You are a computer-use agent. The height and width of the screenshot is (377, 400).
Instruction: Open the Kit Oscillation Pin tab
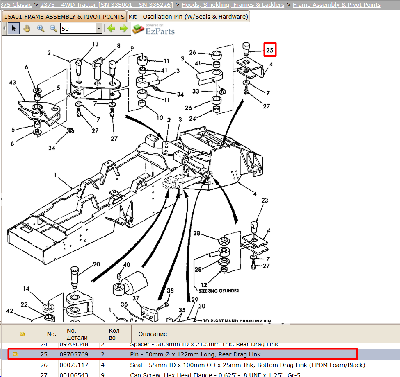click(x=188, y=16)
